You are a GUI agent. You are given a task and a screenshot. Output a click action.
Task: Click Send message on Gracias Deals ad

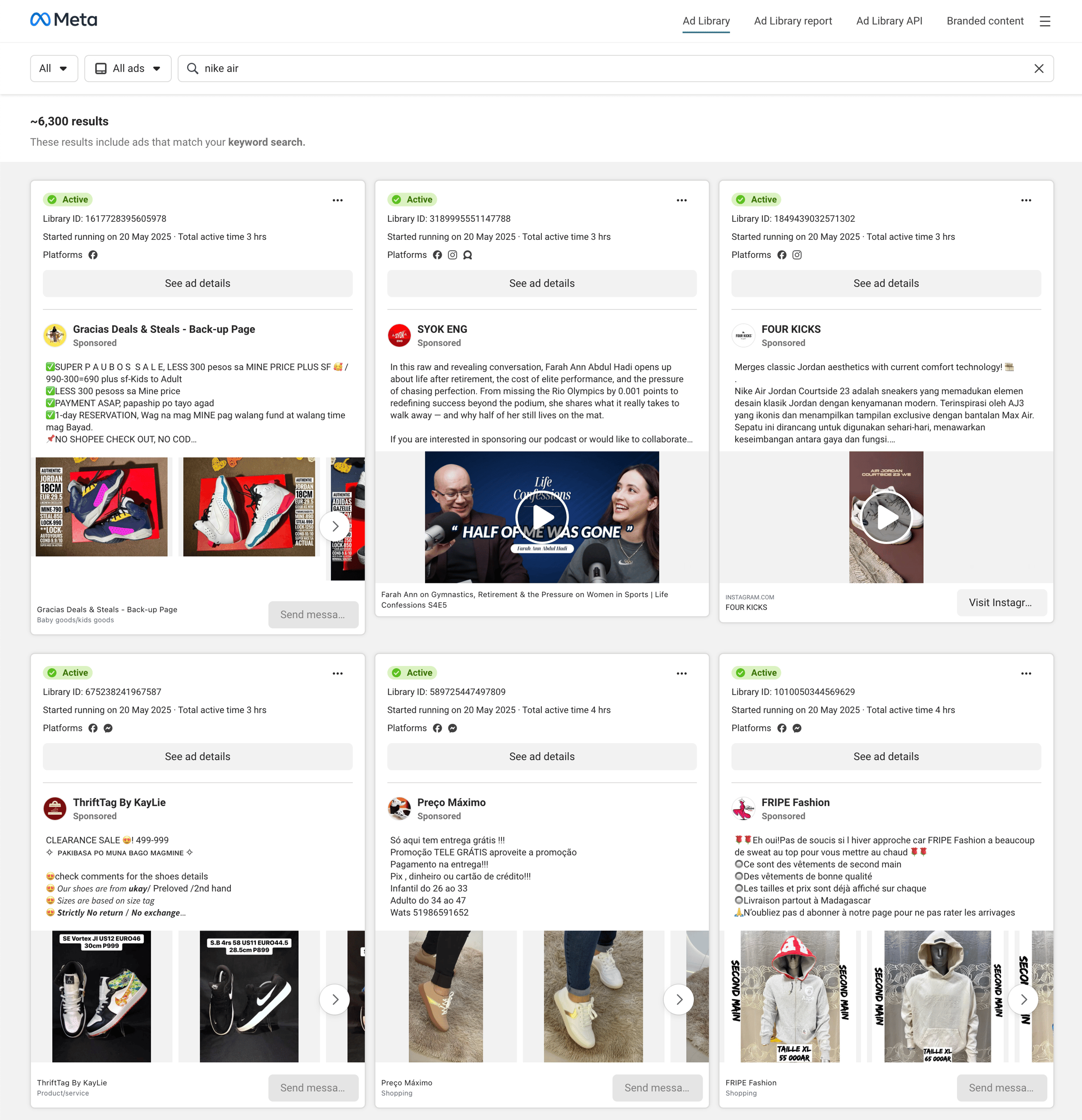(x=313, y=614)
